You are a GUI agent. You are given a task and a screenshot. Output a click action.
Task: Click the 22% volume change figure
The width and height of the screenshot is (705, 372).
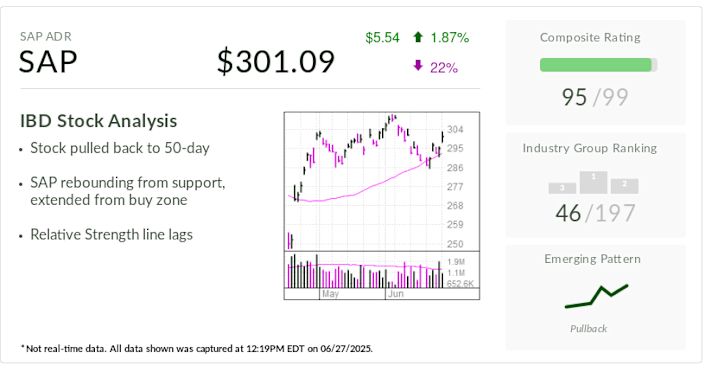tap(444, 68)
